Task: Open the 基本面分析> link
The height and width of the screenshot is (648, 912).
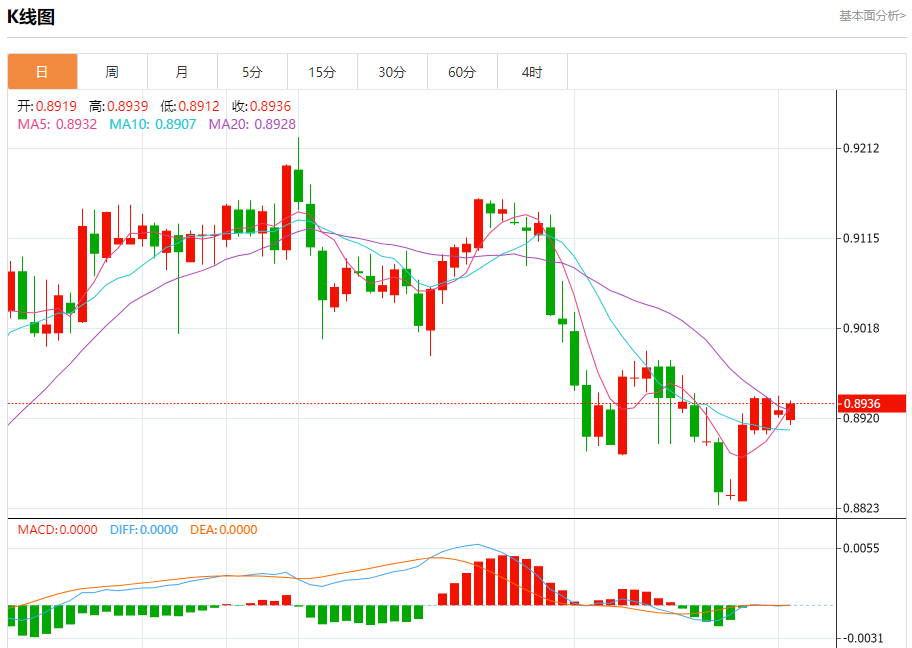Action: [x=872, y=16]
